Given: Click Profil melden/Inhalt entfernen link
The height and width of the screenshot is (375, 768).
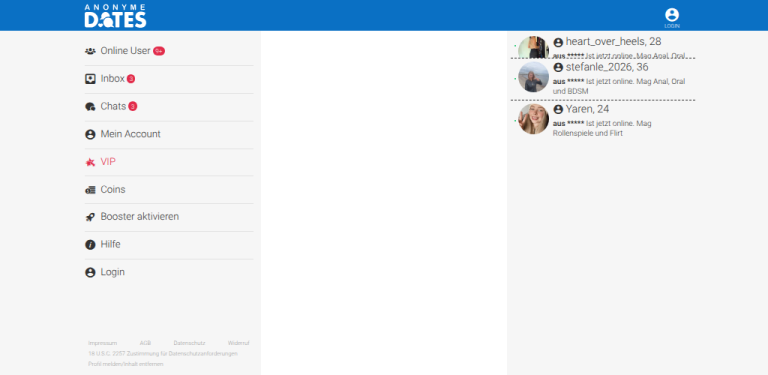Looking at the screenshot, I should (x=125, y=364).
